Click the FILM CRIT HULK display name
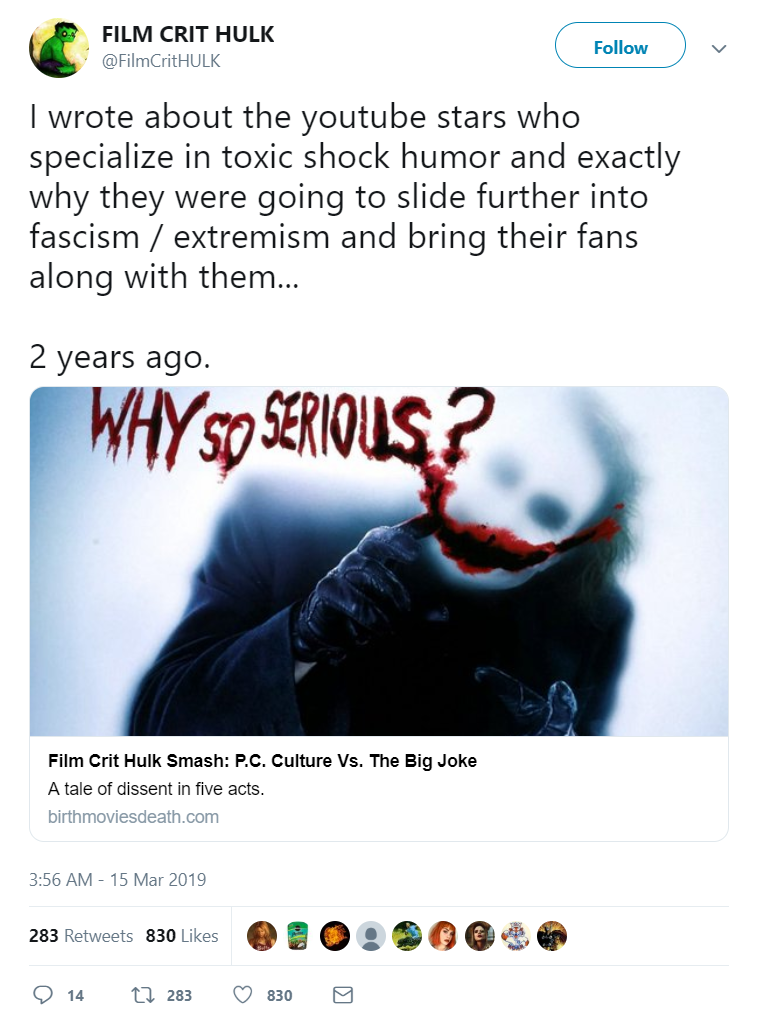Viewport: 763px width, 1019px height. pyautogui.click(x=188, y=34)
